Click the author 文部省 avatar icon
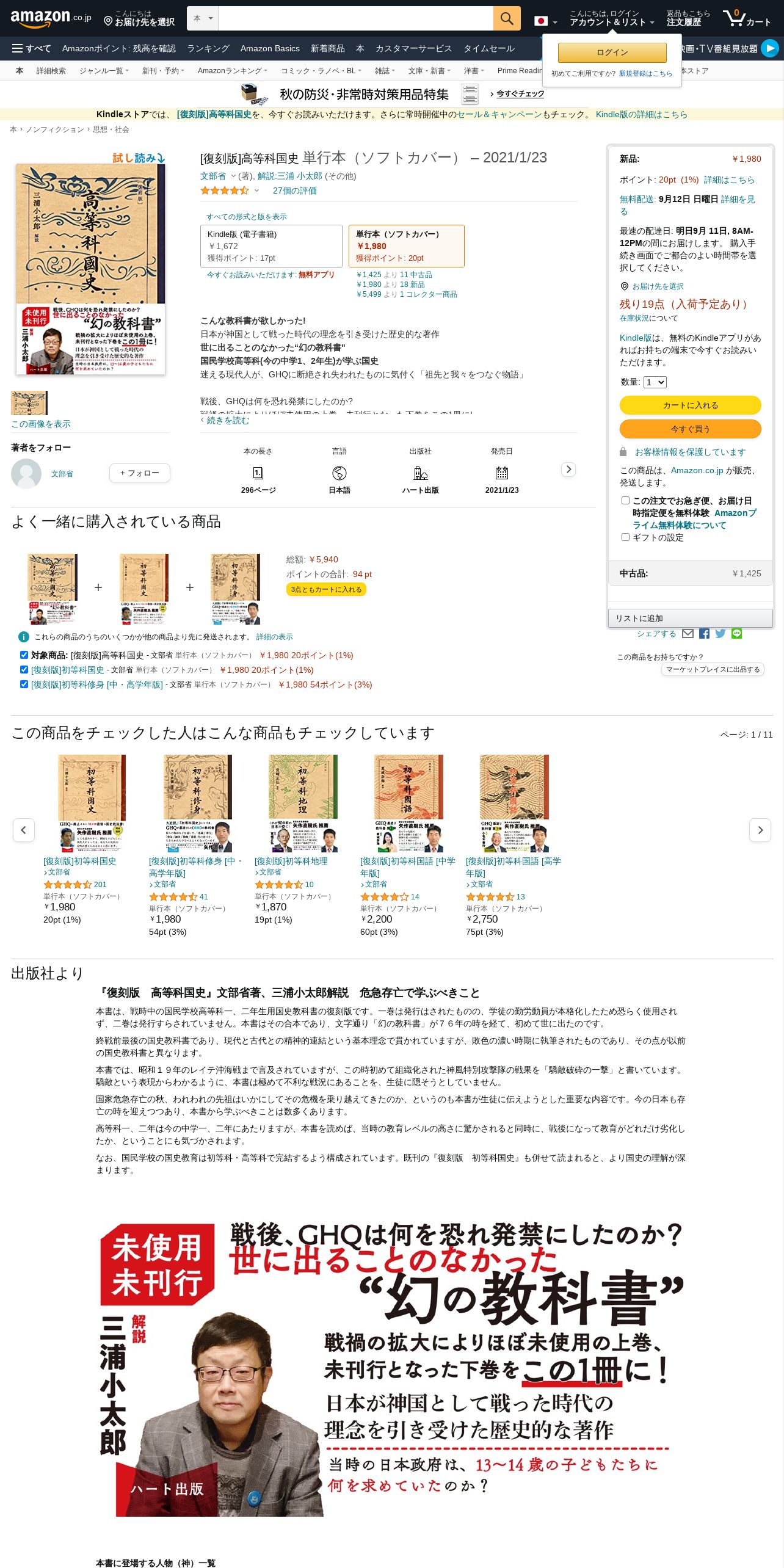 (x=26, y=474)
